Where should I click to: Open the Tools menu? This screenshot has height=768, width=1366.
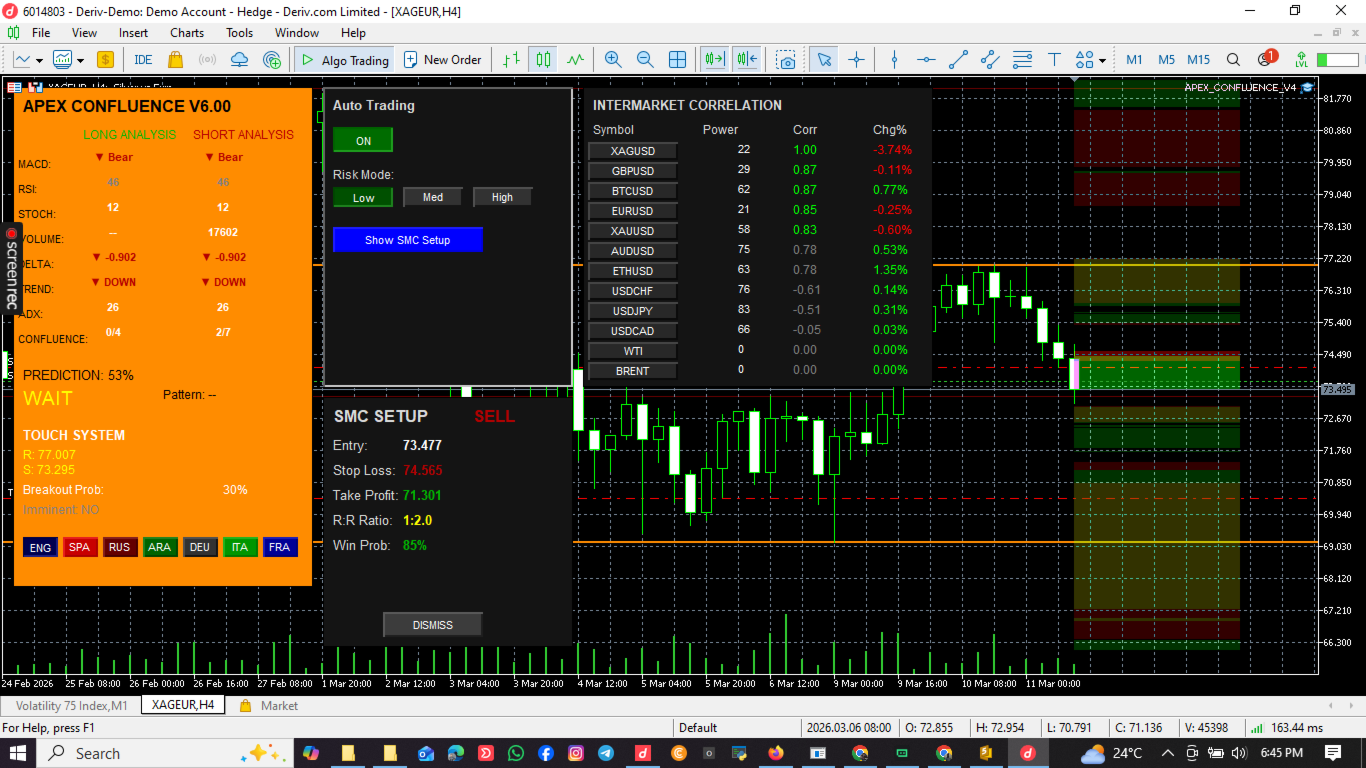(240, 33)
